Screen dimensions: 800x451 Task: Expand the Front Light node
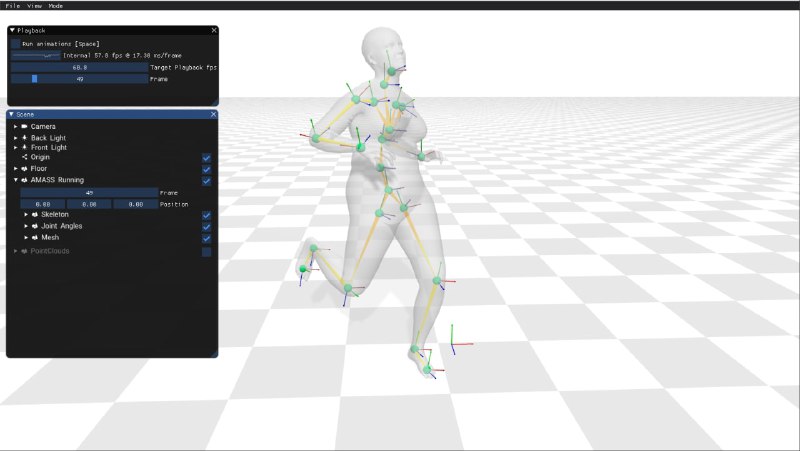coord(16,147)
